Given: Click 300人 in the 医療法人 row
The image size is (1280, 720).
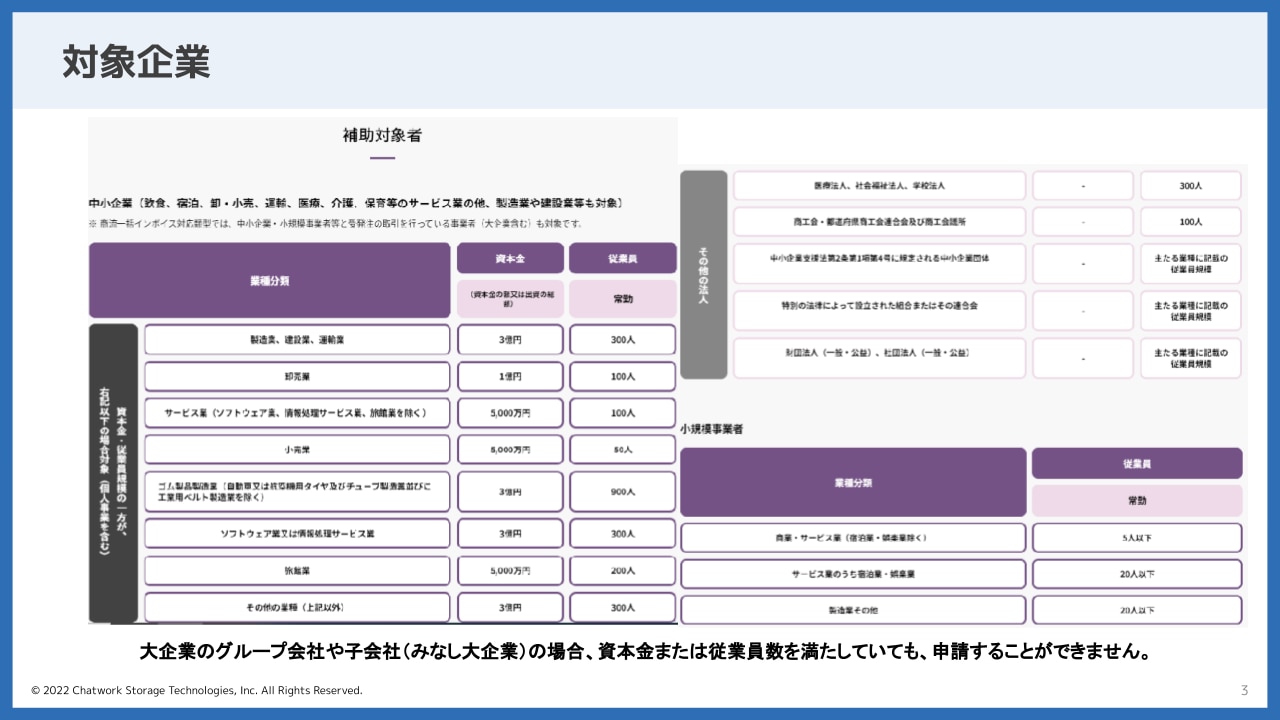Looking at the screenshot, I should (1191, 186).
